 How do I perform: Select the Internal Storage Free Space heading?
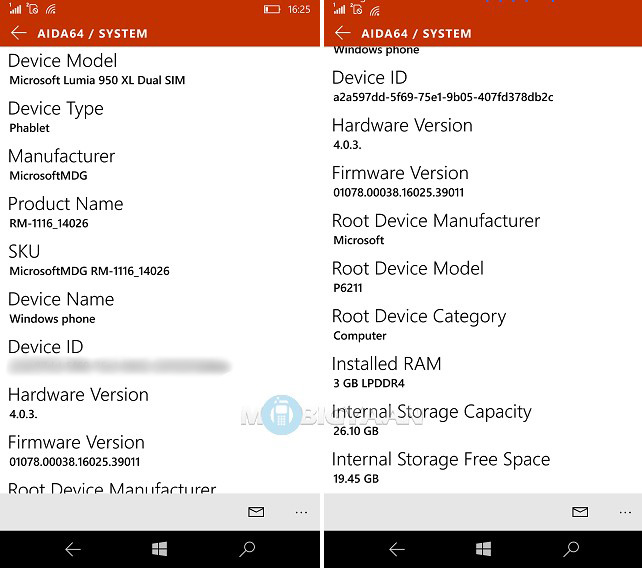coord(441,459)
